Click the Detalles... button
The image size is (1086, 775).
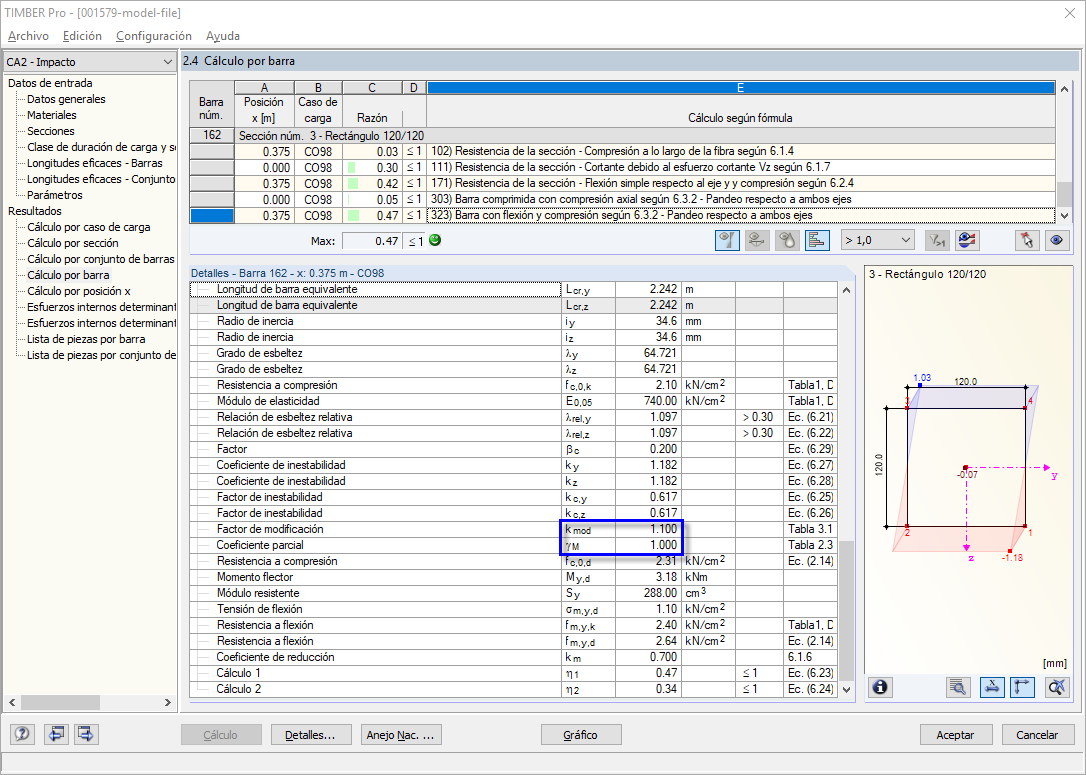pyautogui.click(x=310, y=735)
